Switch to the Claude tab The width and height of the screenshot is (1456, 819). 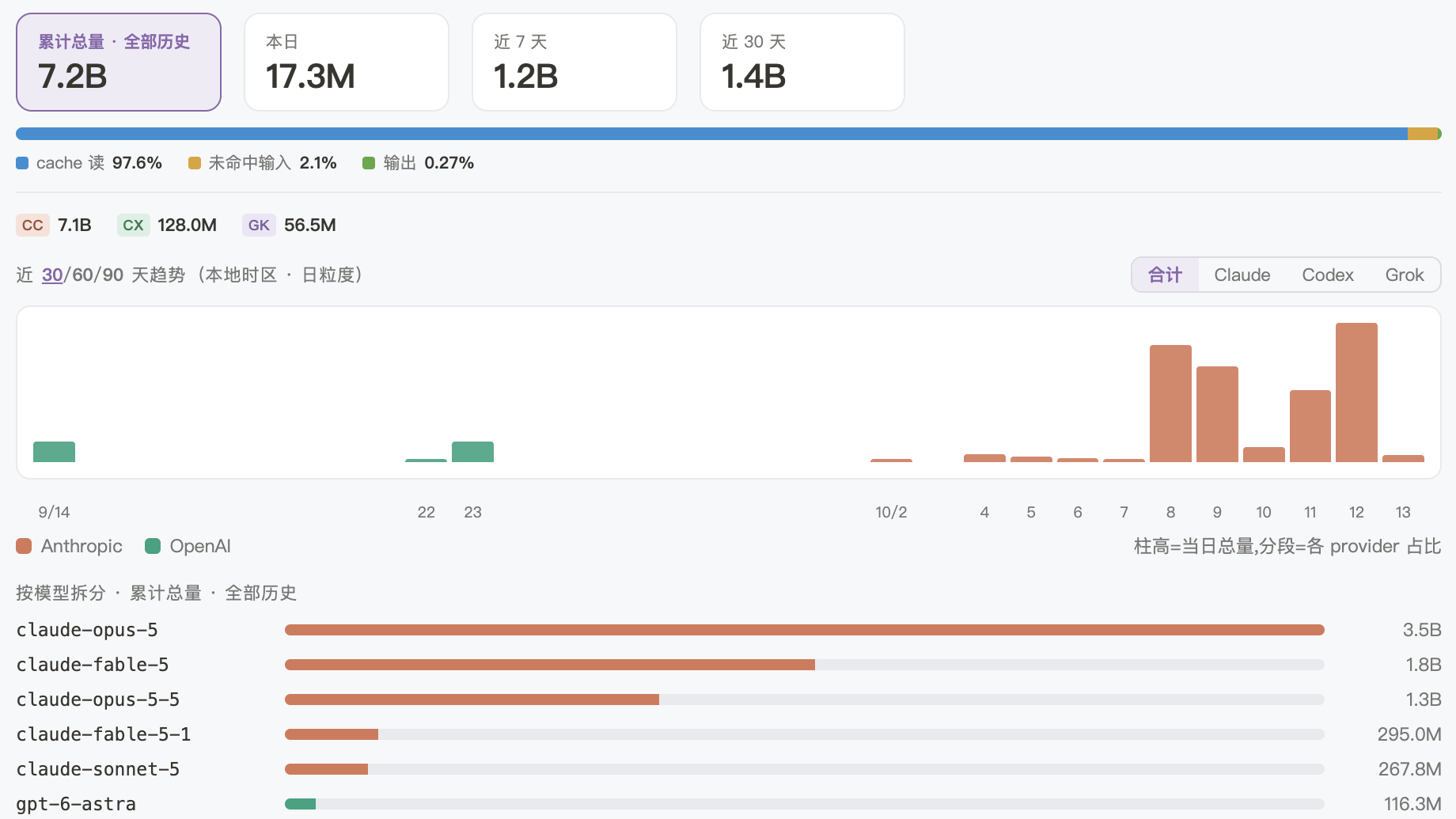1242,275
